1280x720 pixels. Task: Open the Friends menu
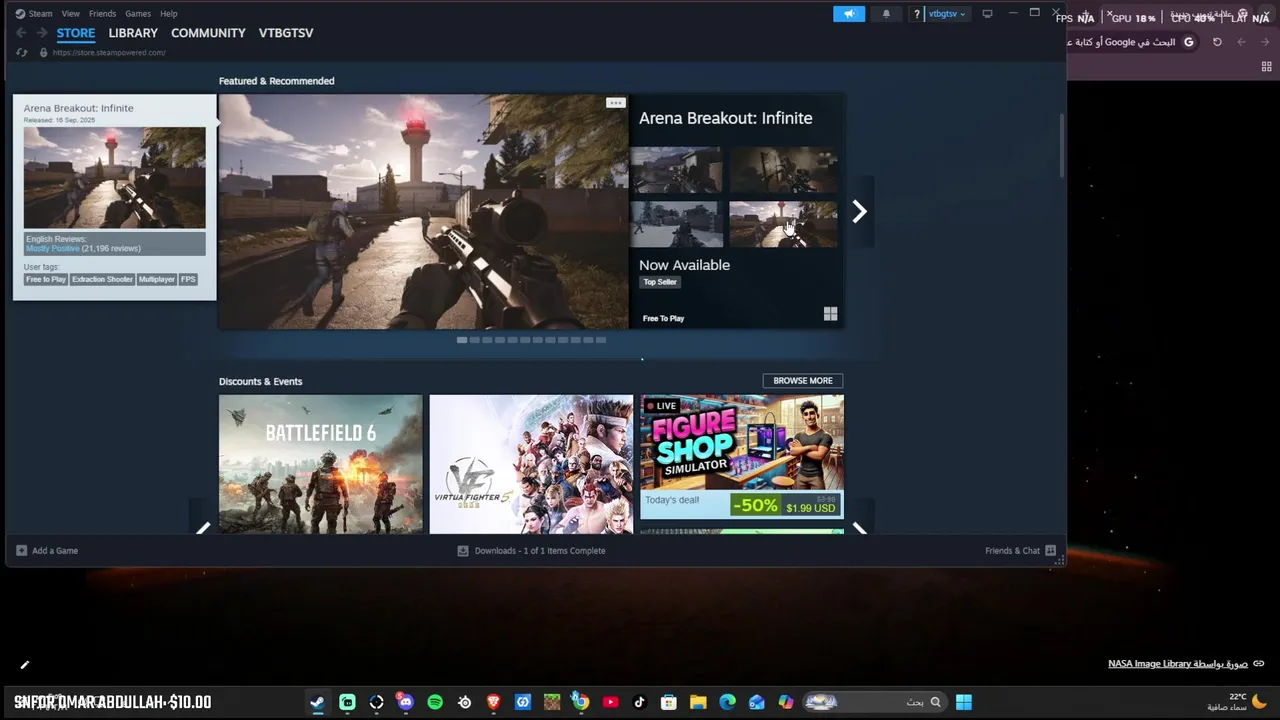pyautogui.click(x=102, y=14)
